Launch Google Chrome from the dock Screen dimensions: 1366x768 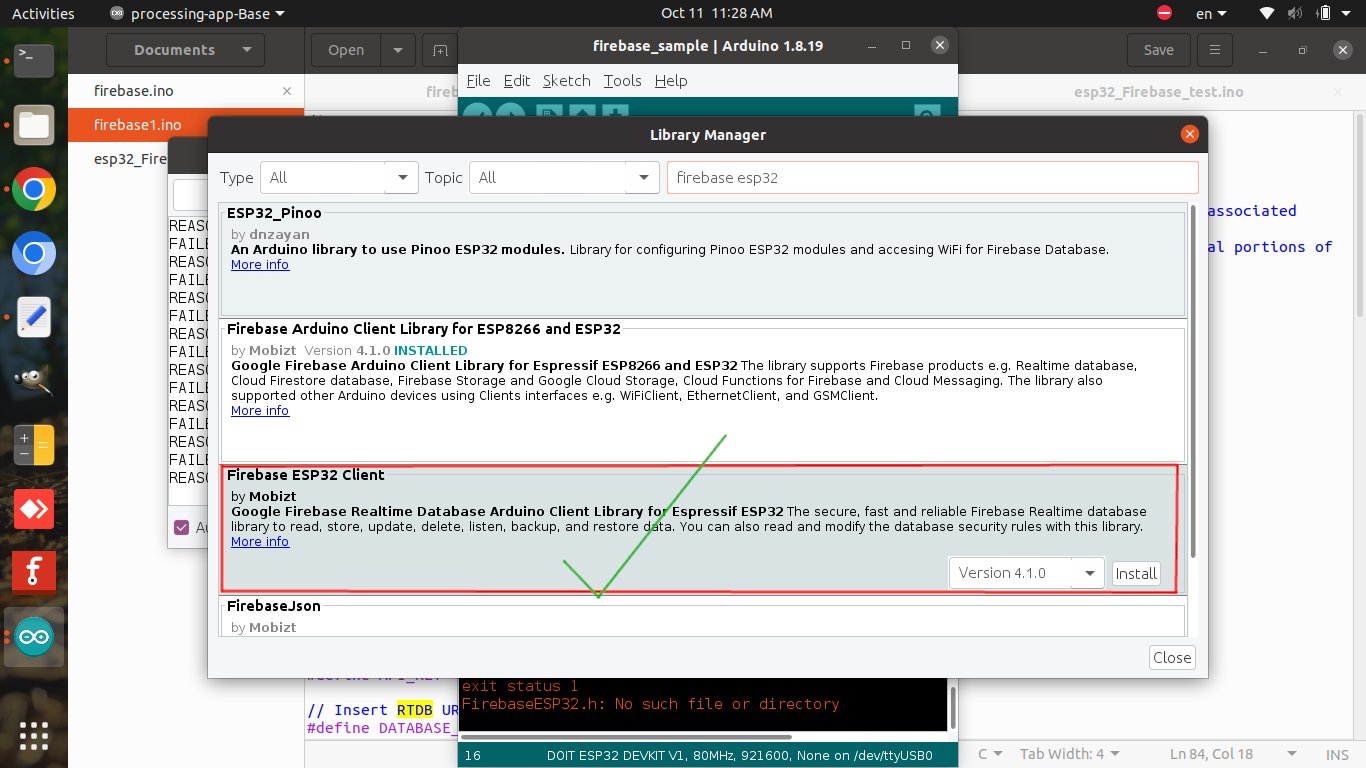click(34, 189)
